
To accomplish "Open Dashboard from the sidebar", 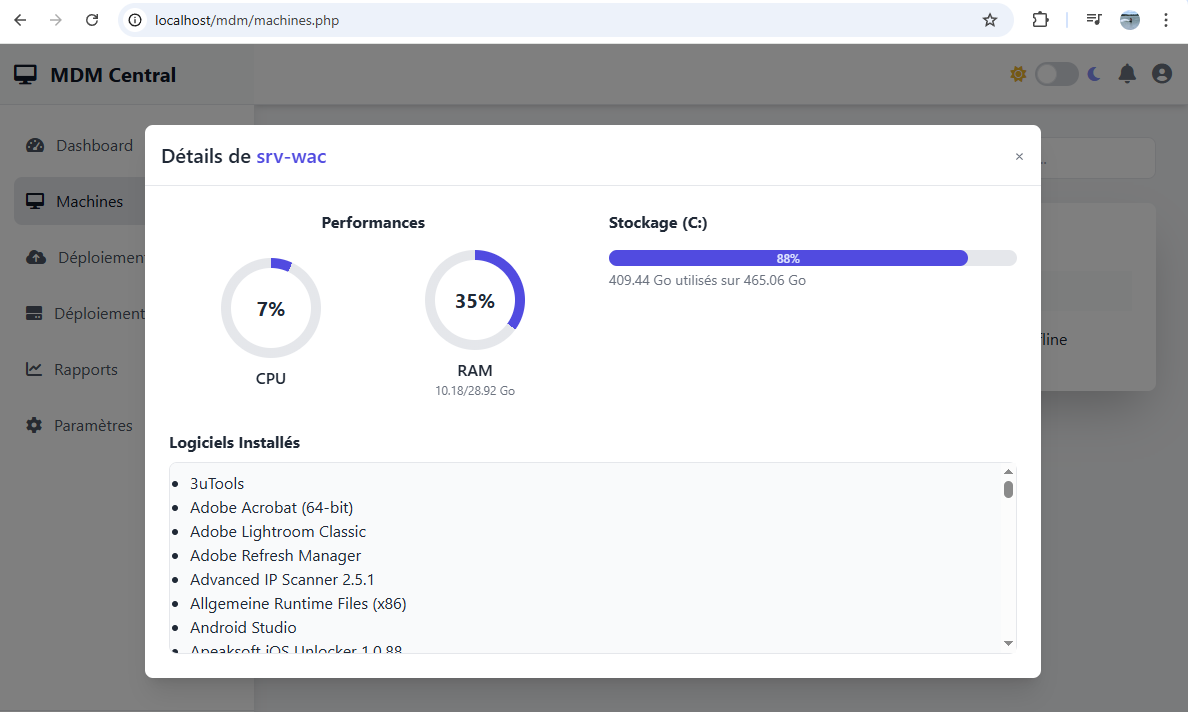I will pos(94,145).
